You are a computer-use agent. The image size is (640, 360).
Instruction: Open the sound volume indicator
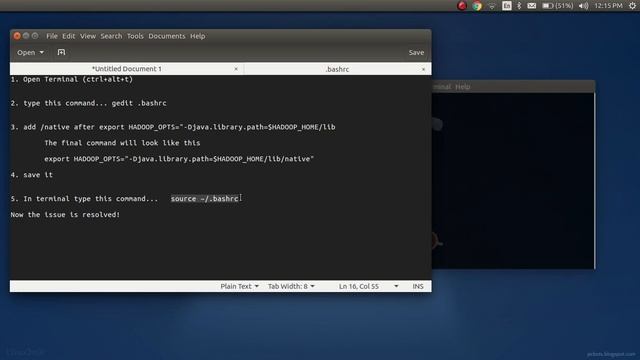(584, 6)
